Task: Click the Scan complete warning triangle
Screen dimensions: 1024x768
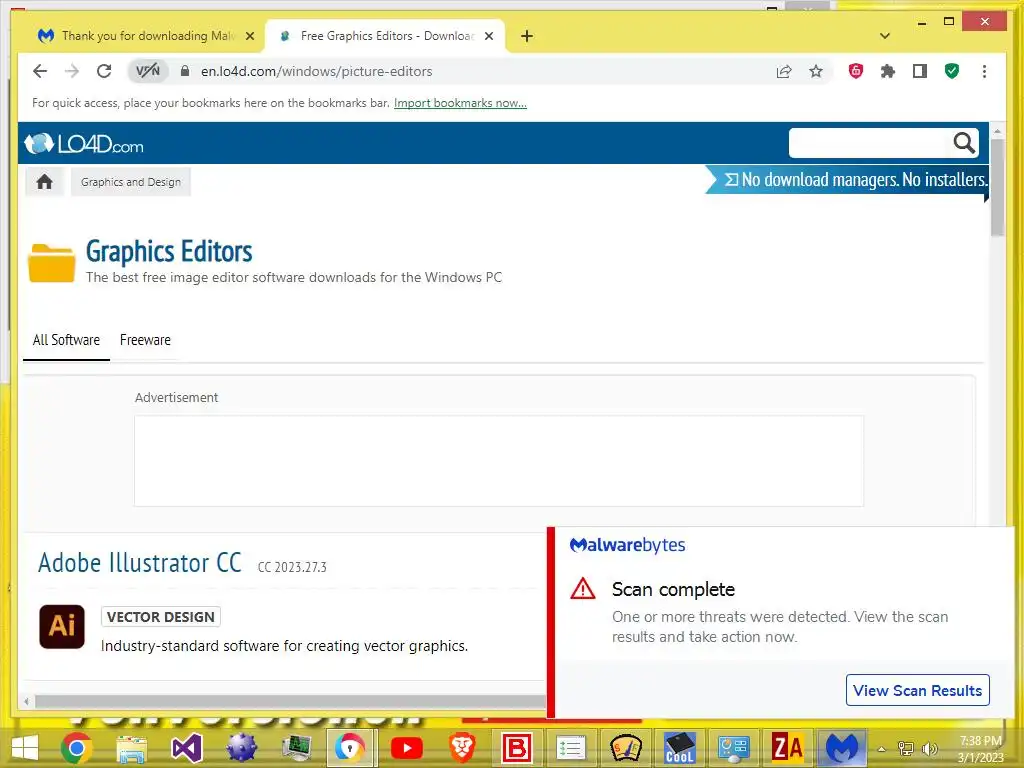Action: tap(583, 588)
